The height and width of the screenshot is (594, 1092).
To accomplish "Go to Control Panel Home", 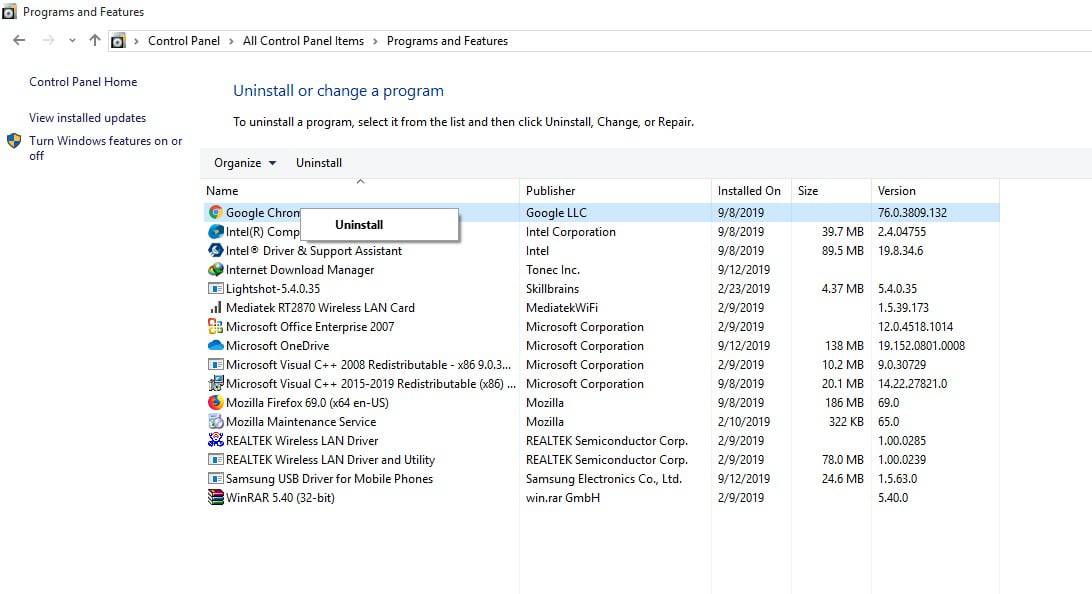I will [x=83, y=82].
